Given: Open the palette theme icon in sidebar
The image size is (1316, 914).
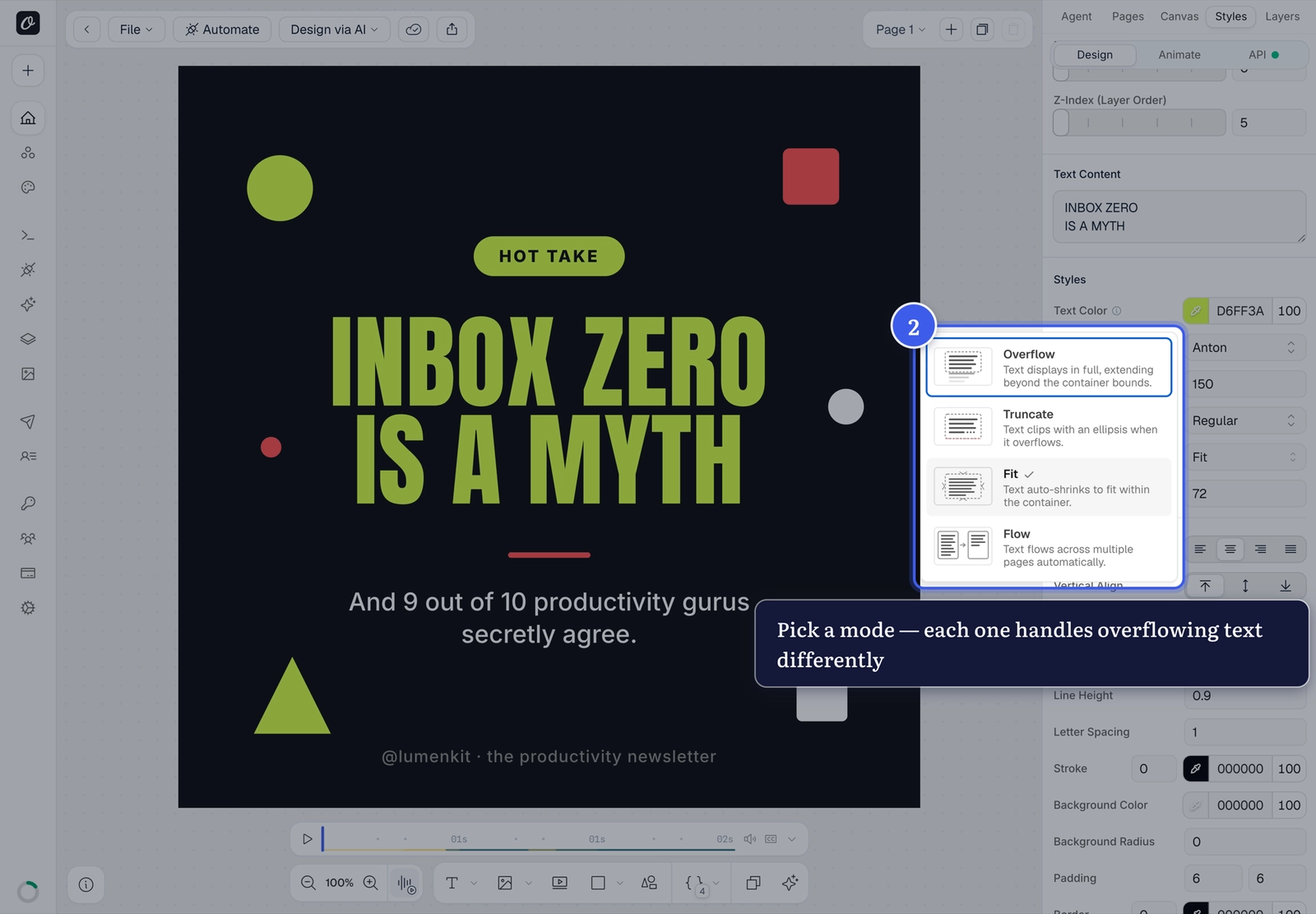Looking at the screenshot, I should 28,188.
